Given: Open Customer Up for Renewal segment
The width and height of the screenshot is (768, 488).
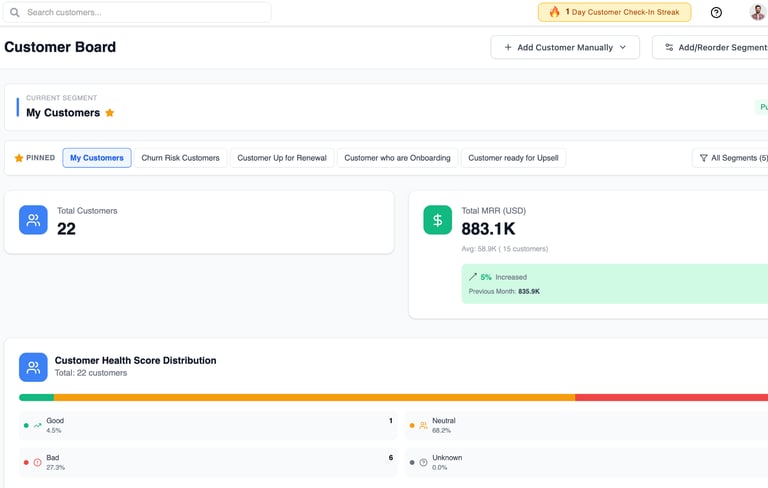Looking at the screenshot, I should [x=282, y=158].
